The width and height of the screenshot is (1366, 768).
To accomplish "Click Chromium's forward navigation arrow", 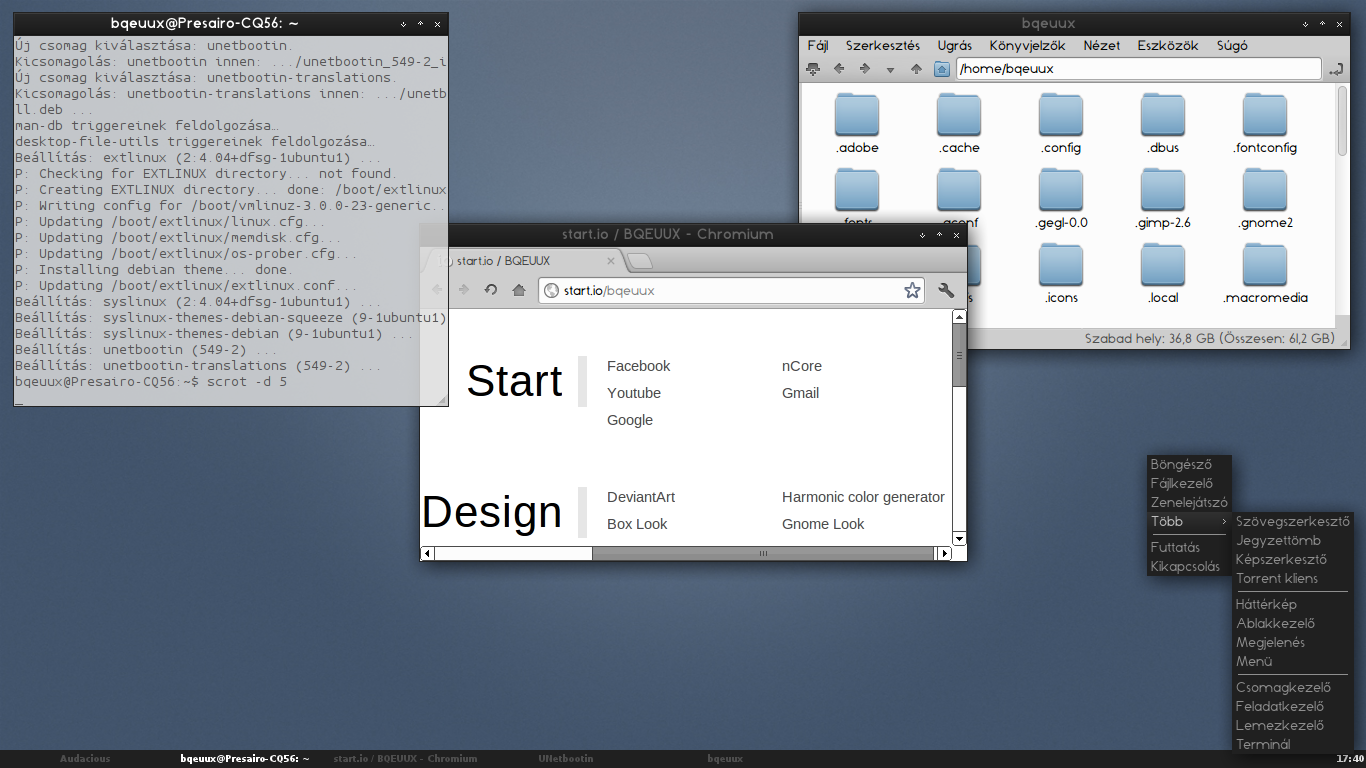I will point(463,290).
